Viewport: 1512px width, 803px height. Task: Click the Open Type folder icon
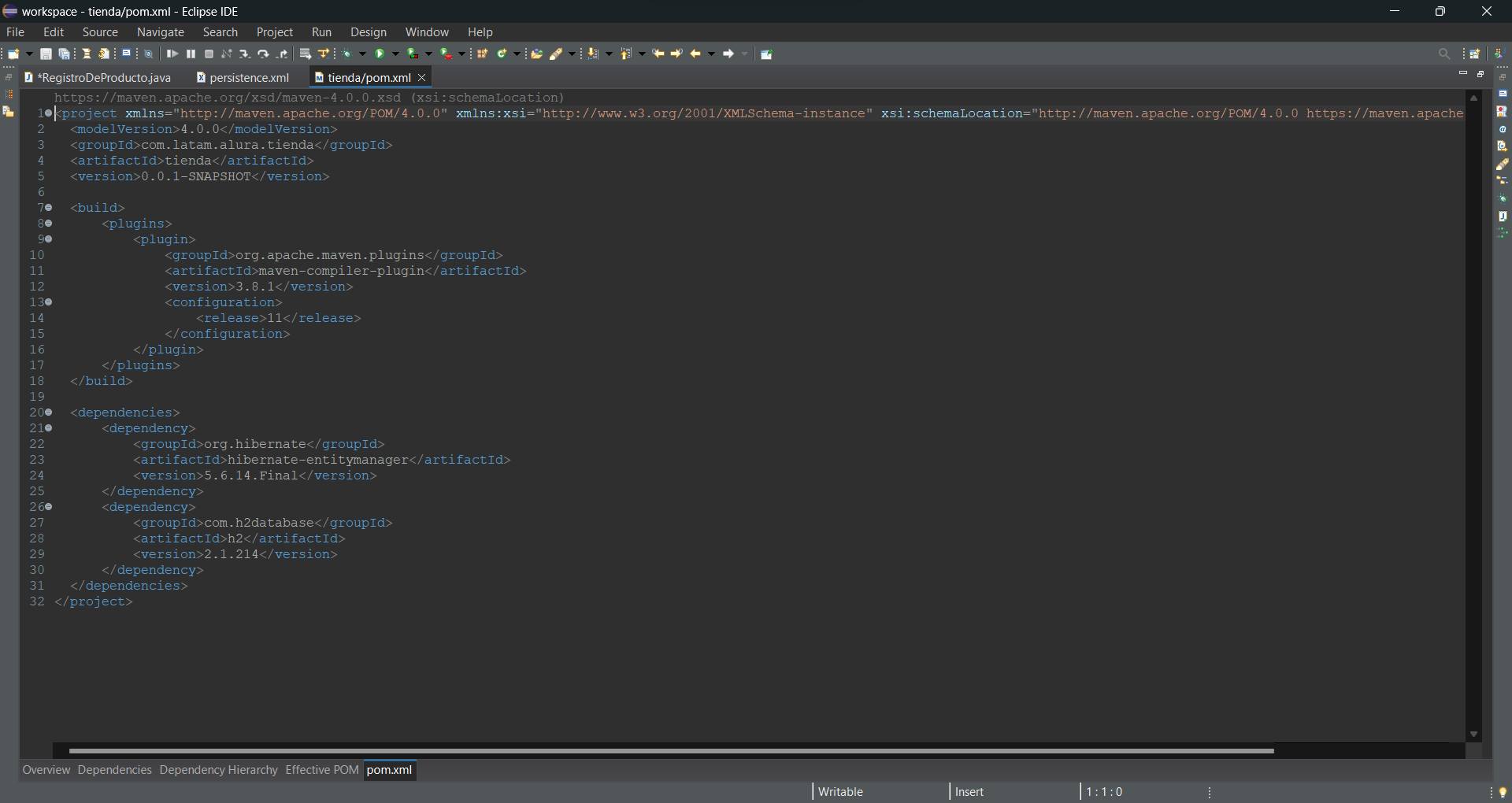coord(537,54)
